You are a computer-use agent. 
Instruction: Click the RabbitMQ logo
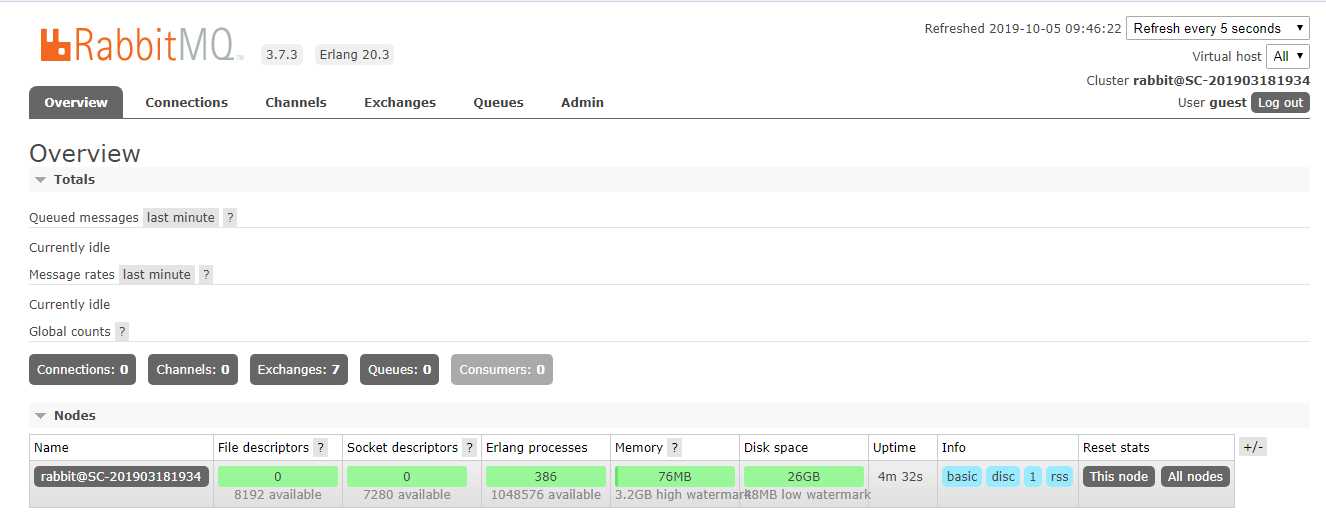tap(142, 45)
